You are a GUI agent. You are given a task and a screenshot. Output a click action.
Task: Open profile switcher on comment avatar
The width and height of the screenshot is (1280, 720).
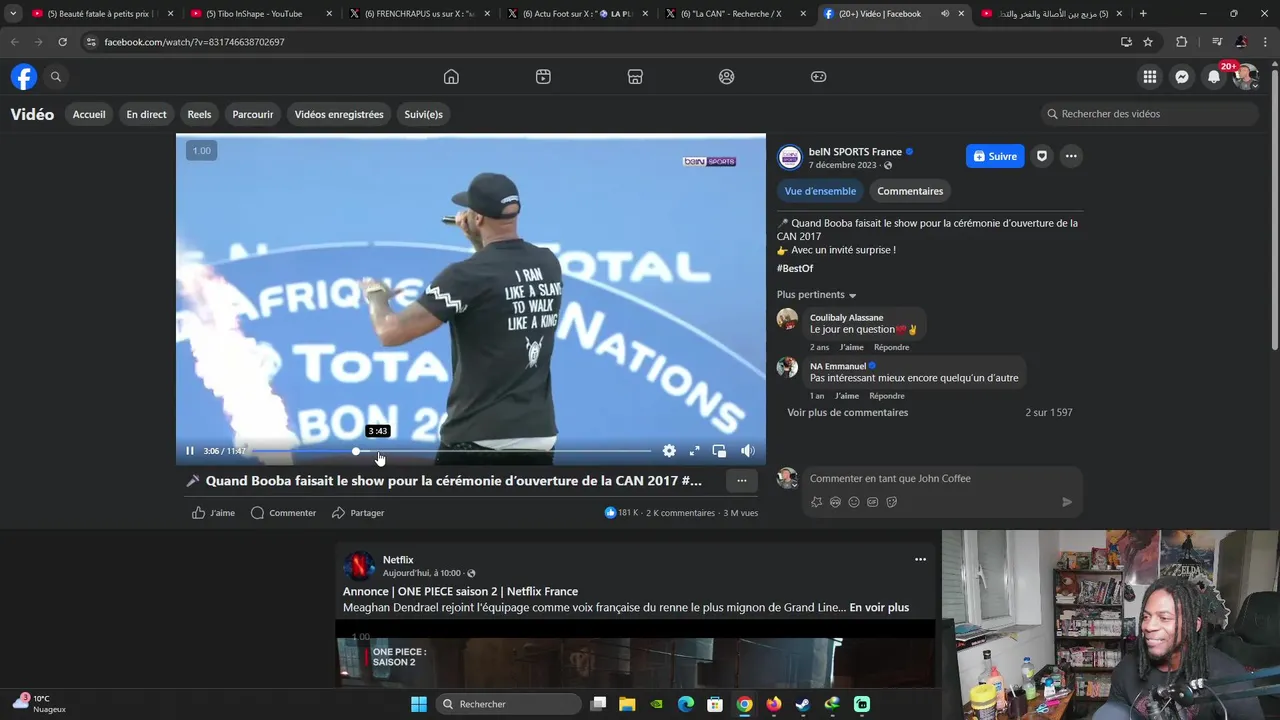click(x=788, y=478)
